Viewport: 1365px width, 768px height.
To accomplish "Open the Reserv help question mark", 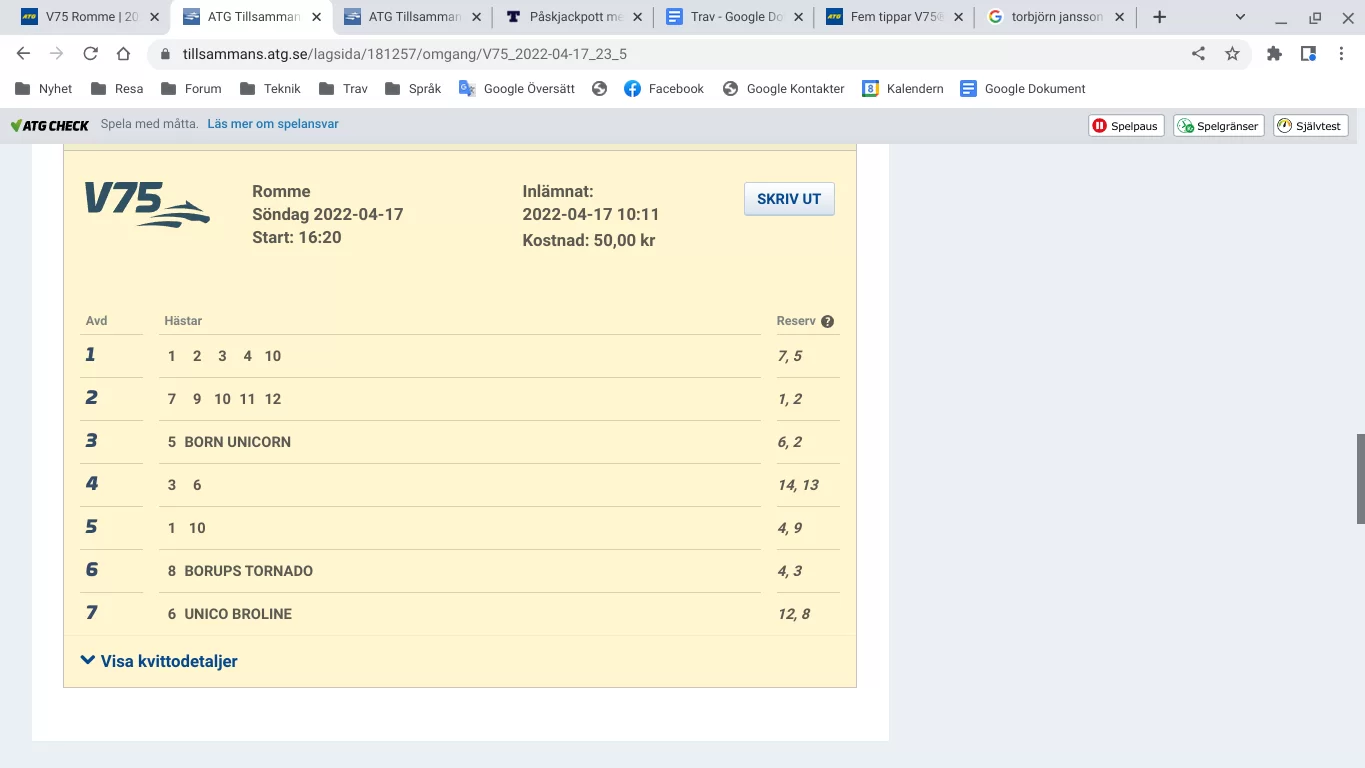I will pyautogui.click(x=828, y=321).
